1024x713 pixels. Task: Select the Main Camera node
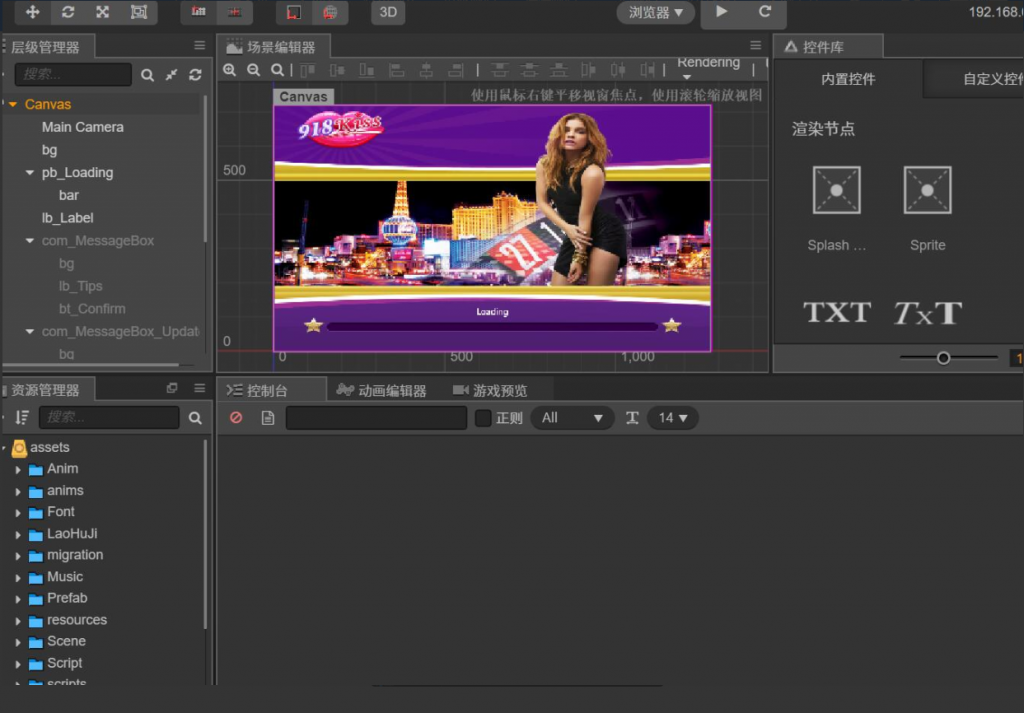[x=83, y=127]
